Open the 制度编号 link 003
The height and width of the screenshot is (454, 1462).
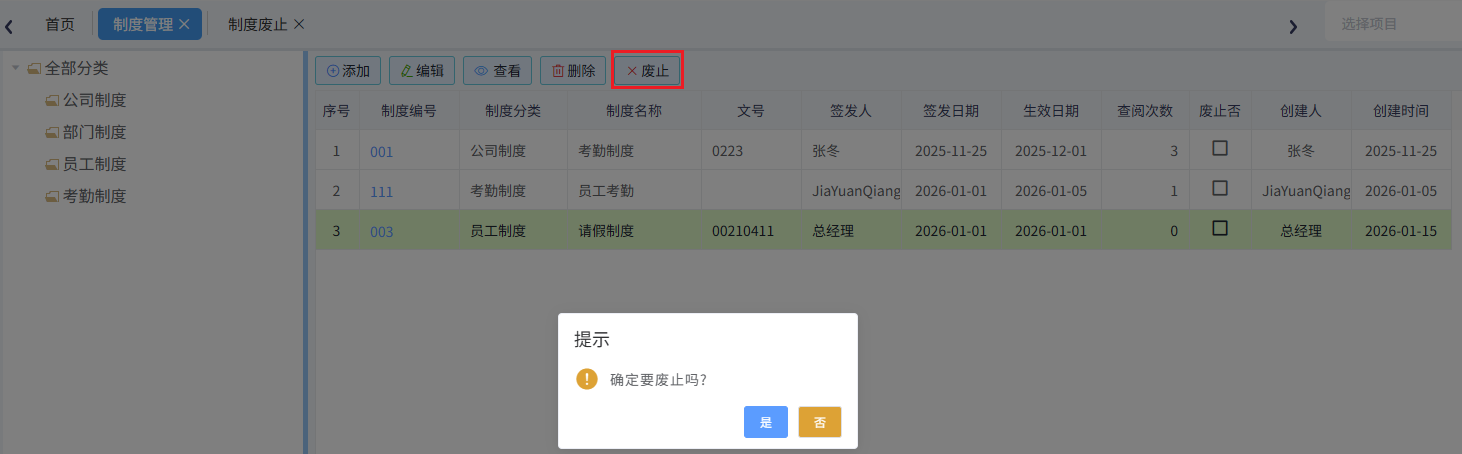click(x=382, y=232)
